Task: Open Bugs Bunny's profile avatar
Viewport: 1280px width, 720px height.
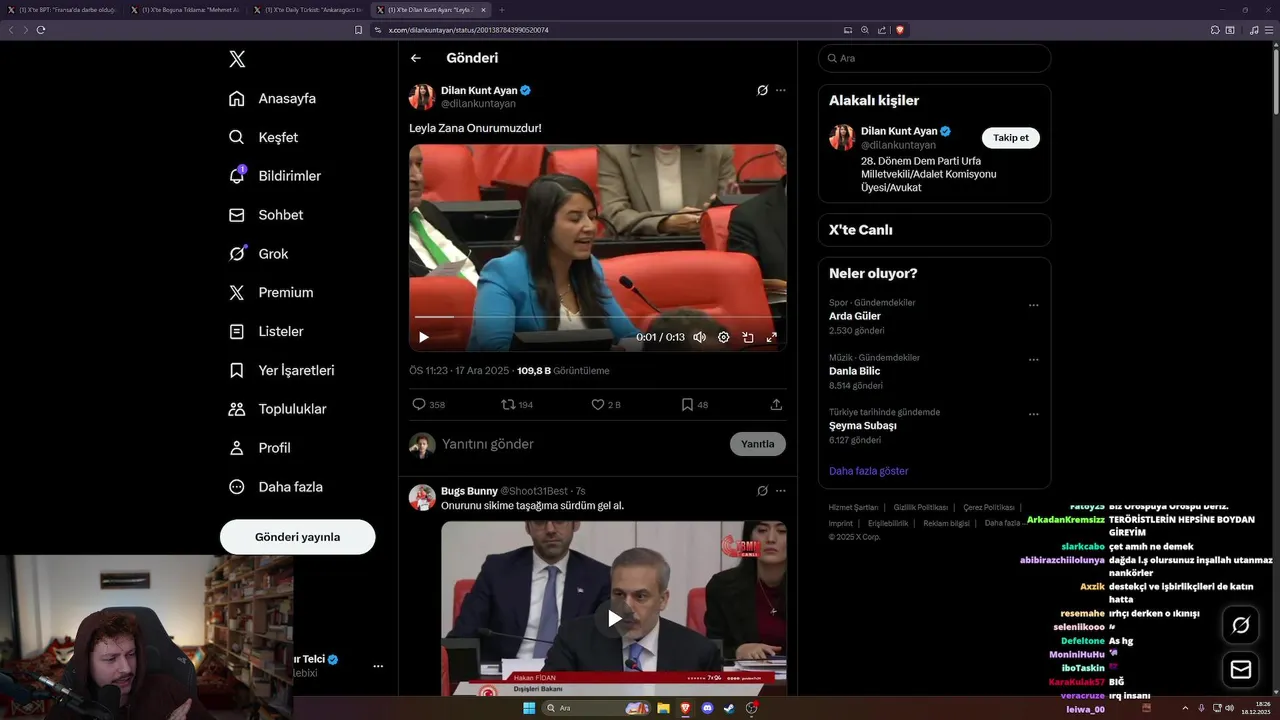Action: click(x=422, y=497)
